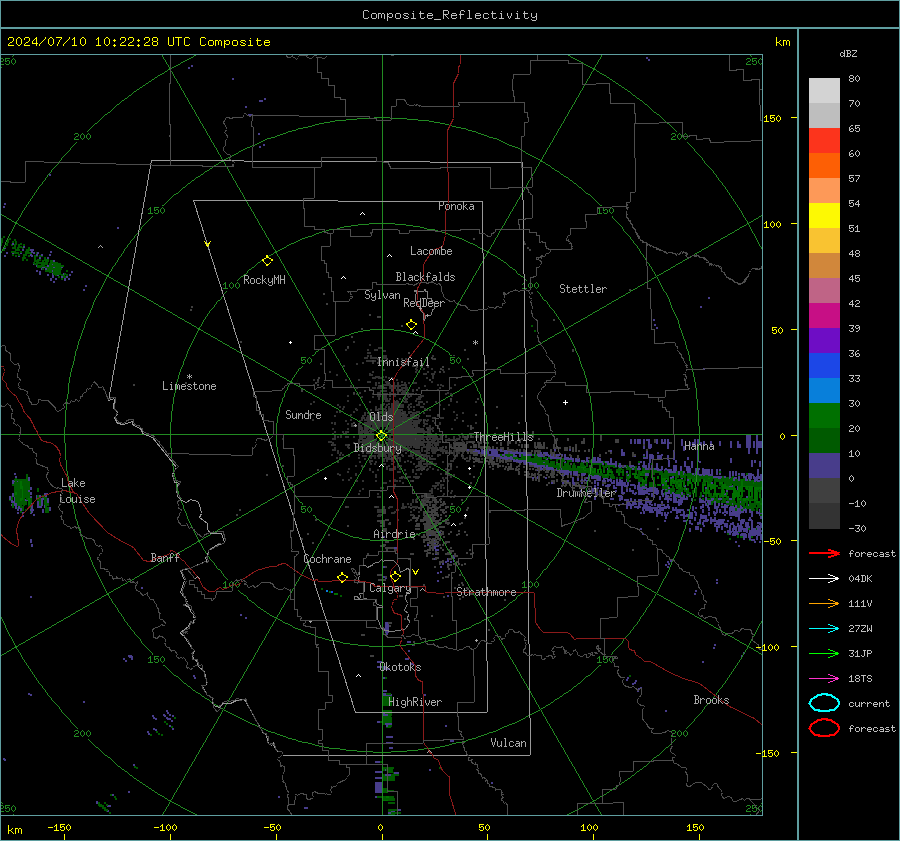Click the Strathmore label
Viewport: 900px width, 841px height.
click(x=486, y=592)
